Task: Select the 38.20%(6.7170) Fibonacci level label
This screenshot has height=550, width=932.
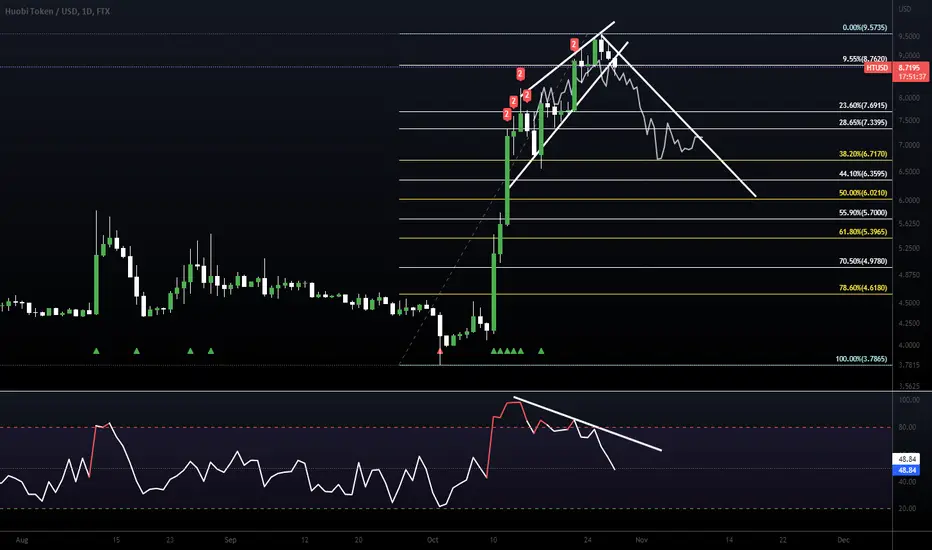Action: coord(863,154)
